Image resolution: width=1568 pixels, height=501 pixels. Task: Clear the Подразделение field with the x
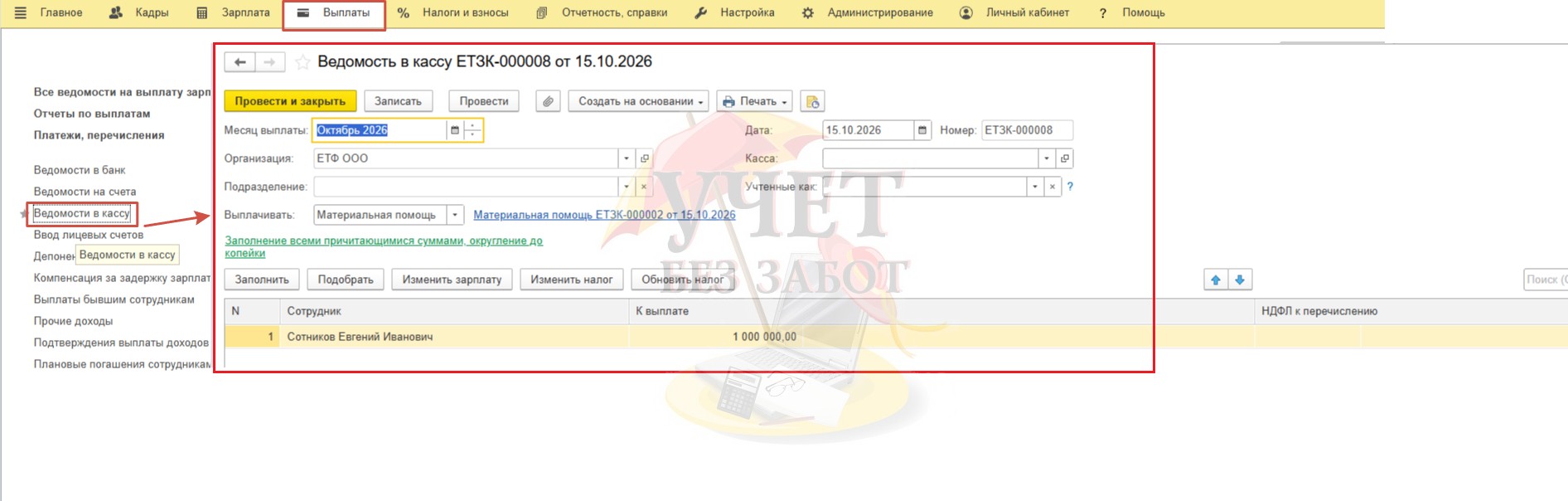click(x=644, y=187)
